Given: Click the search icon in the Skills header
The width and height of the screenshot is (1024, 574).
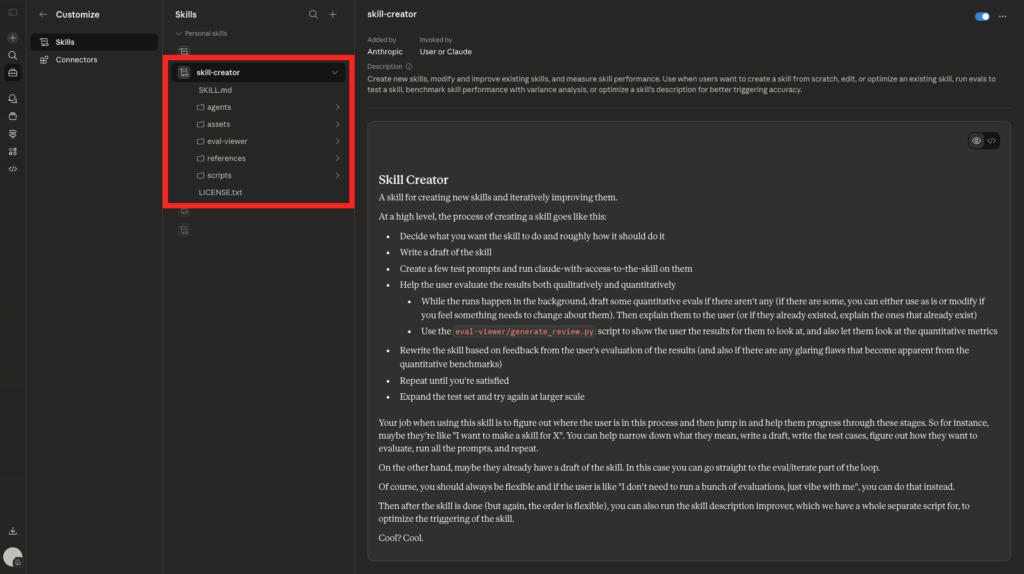Looking at the screenshot, I should tap(313, 15).
